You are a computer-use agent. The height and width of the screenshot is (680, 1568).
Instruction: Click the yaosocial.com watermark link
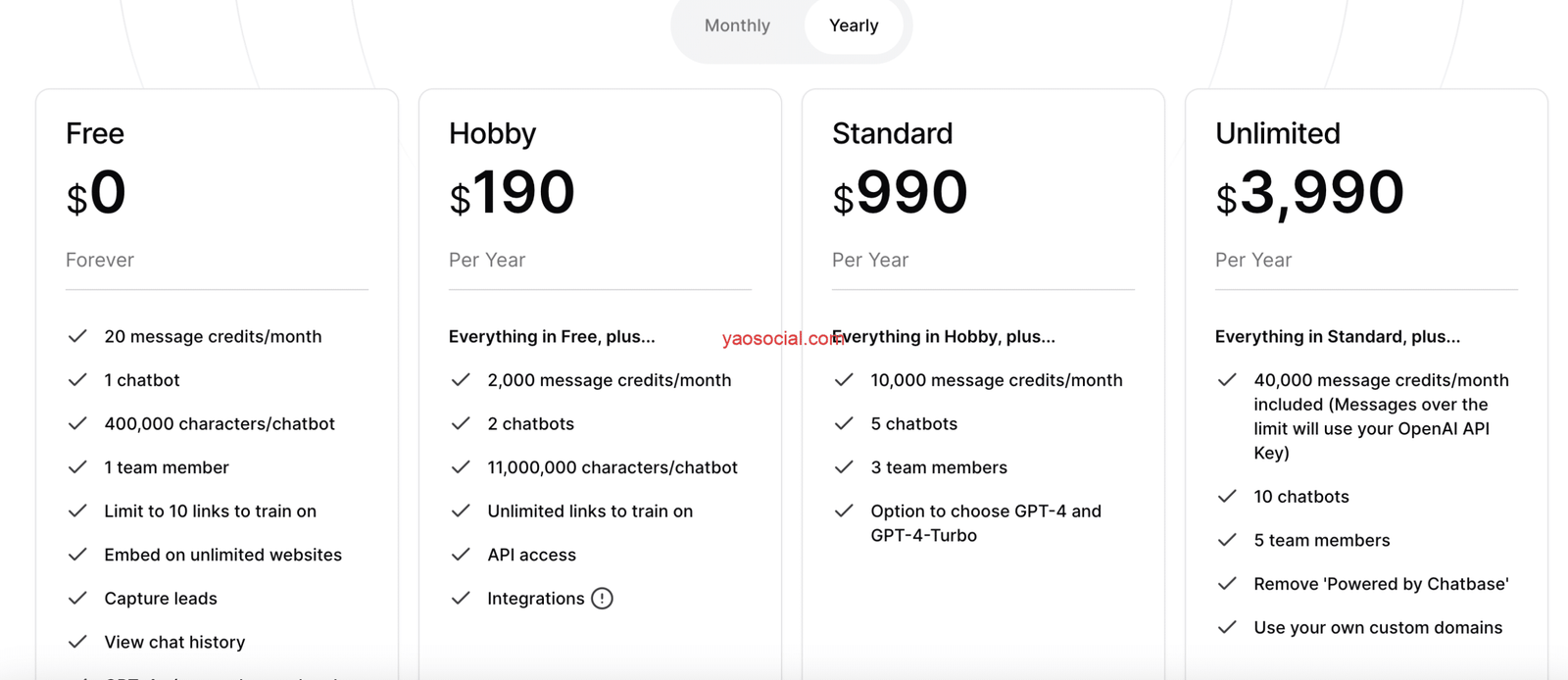pos(782,339)
